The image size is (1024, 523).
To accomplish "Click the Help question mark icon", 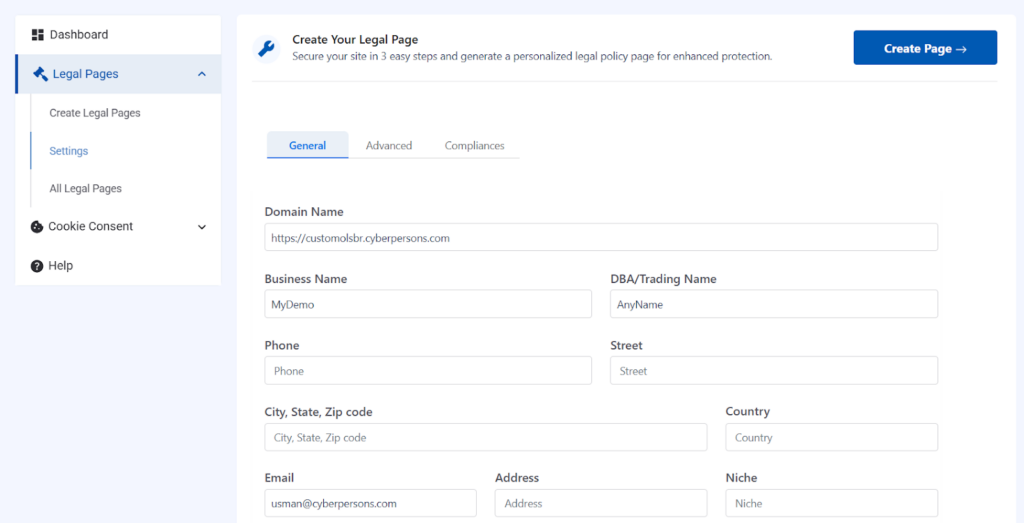I will [x=37, y=266].
